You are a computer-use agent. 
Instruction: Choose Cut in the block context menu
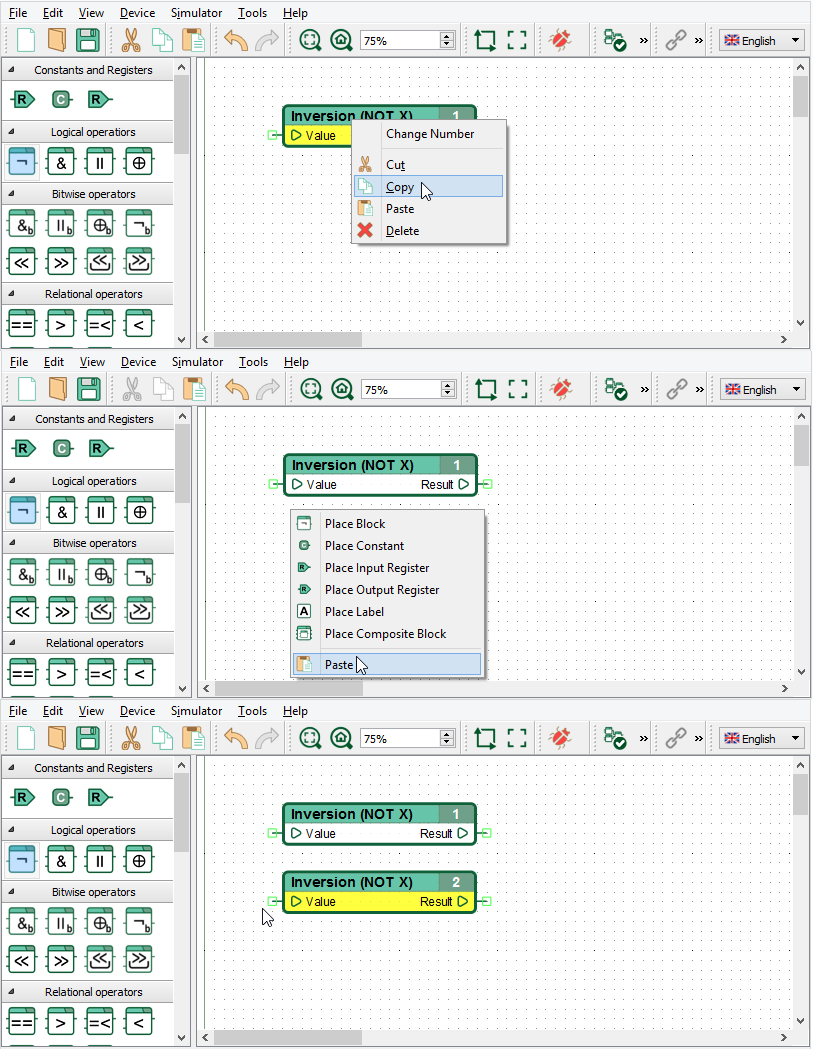click(428, 165)
